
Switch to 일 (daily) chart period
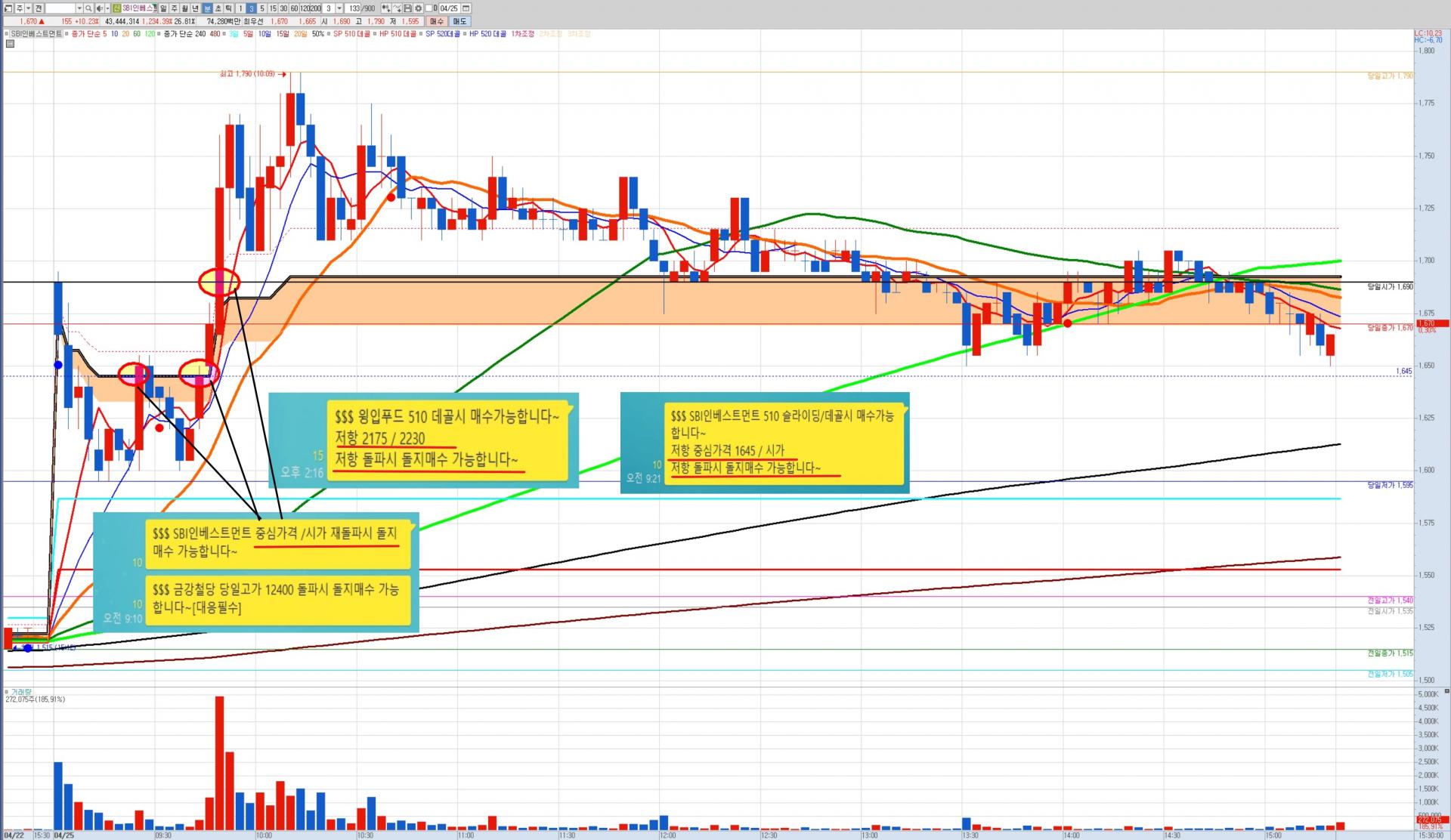[163, 8]
